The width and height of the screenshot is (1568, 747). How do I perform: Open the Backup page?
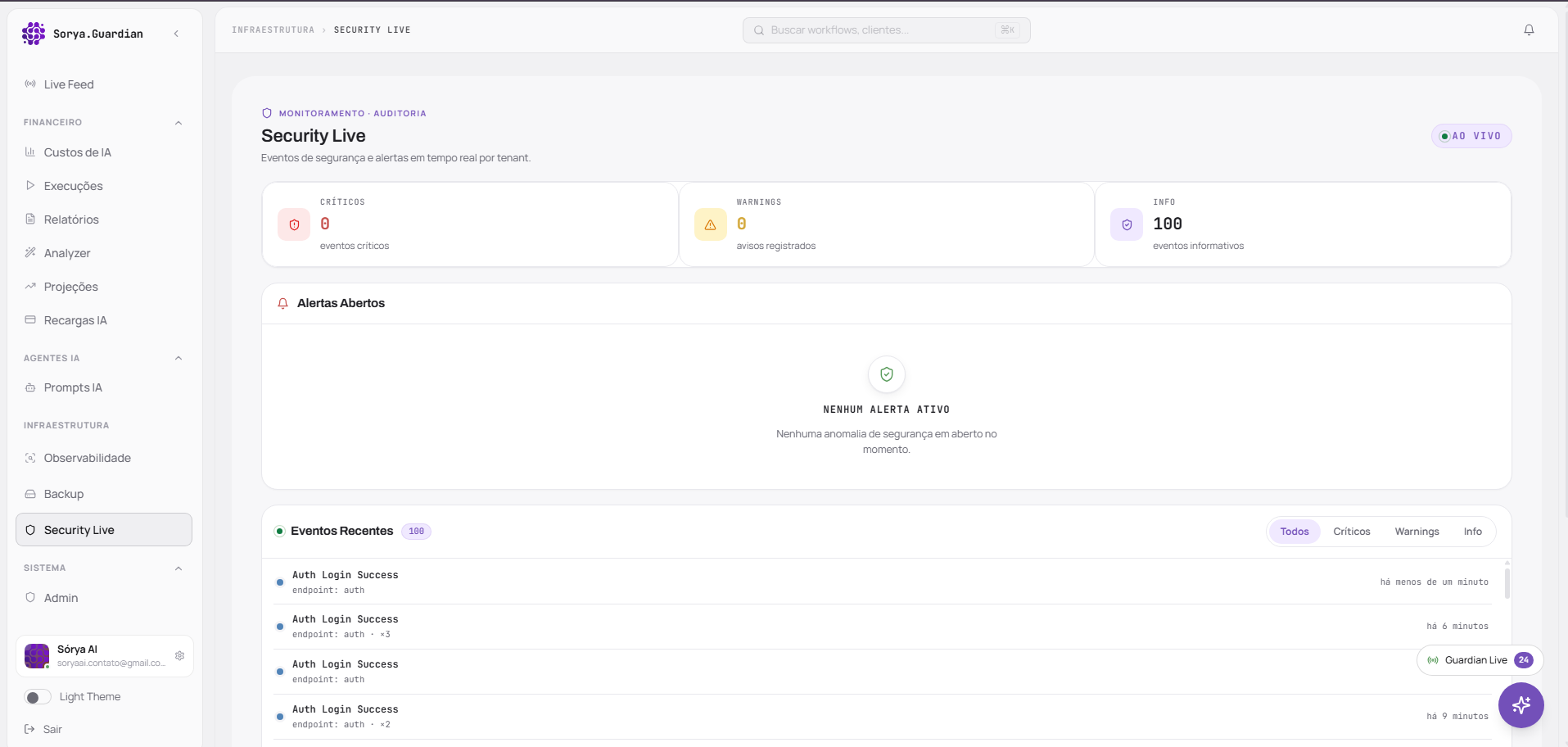point(104,494)
